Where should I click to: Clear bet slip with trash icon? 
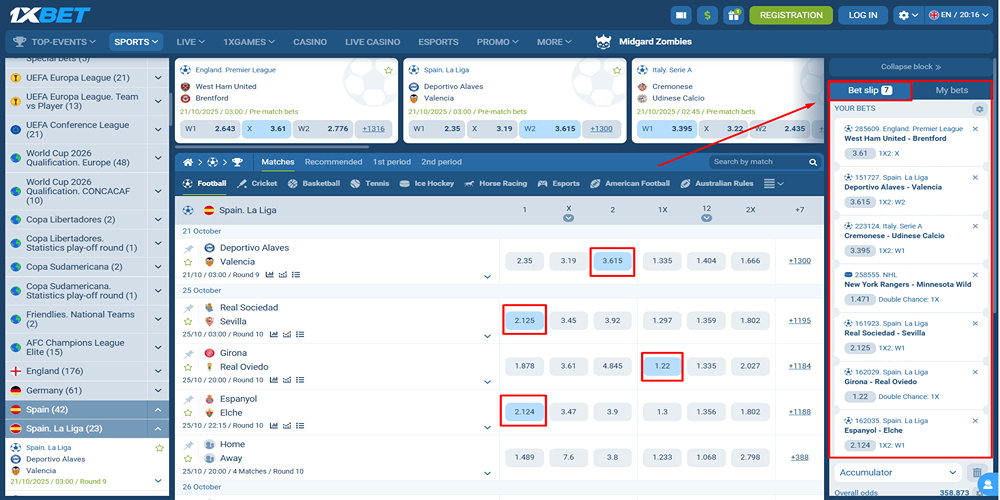(x=975, y=473)
